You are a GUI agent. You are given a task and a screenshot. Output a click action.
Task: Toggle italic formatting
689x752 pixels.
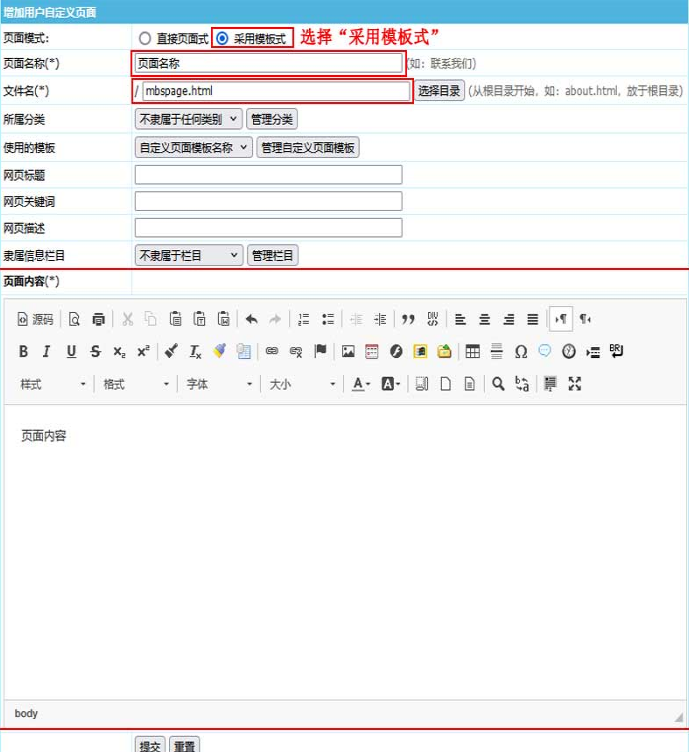coord(47,352)
